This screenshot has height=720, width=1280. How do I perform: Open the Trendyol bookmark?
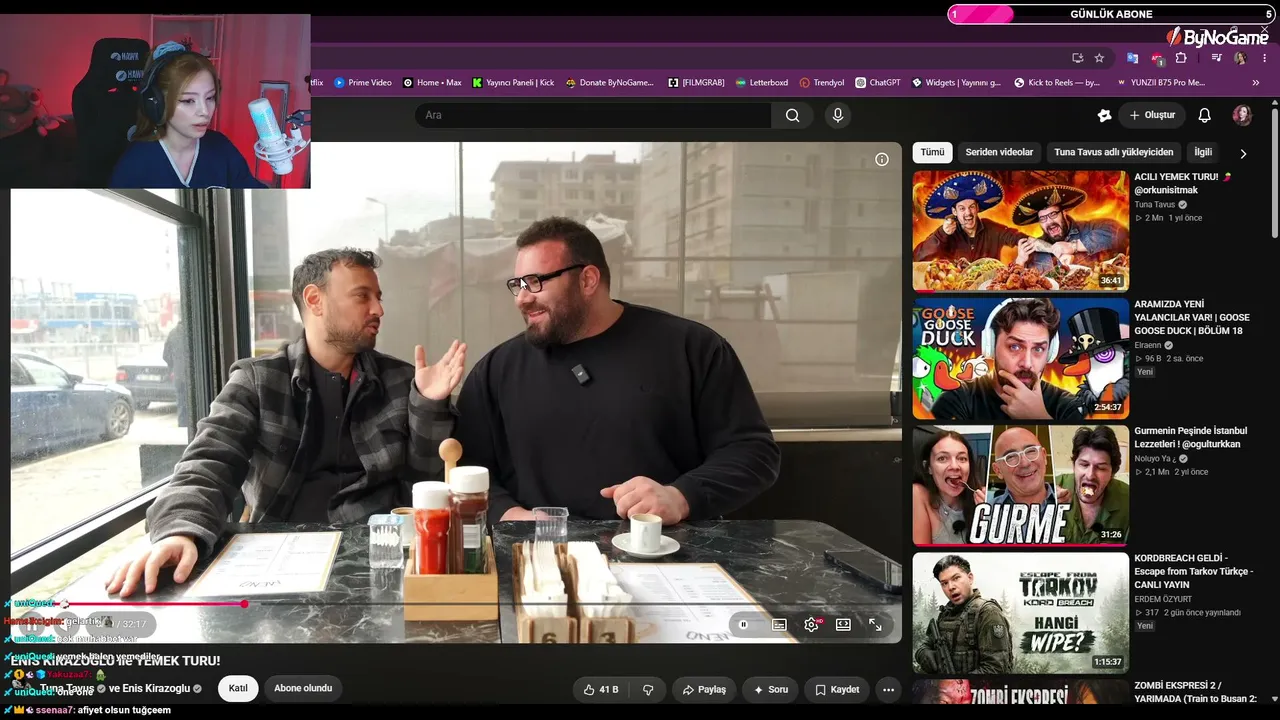822,83
